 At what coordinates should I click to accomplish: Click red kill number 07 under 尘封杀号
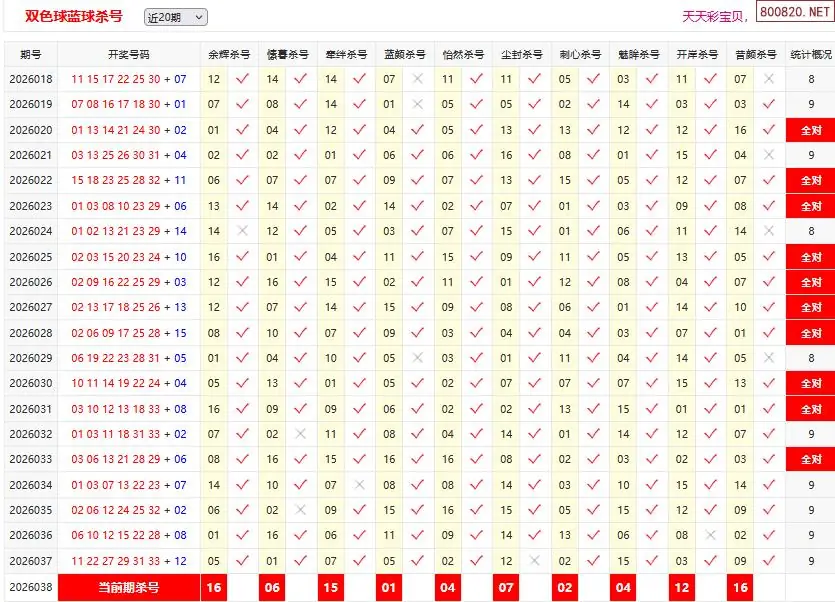(506, 588)
